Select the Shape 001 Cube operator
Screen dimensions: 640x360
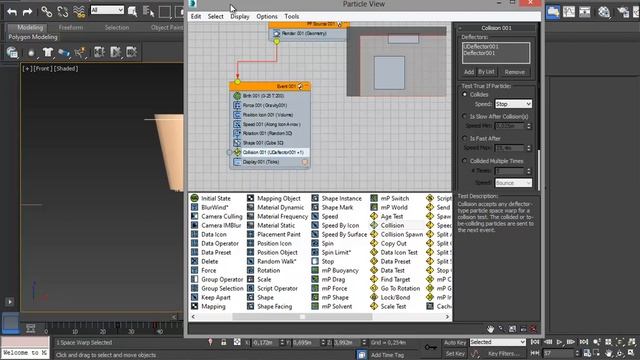(269, 143)
